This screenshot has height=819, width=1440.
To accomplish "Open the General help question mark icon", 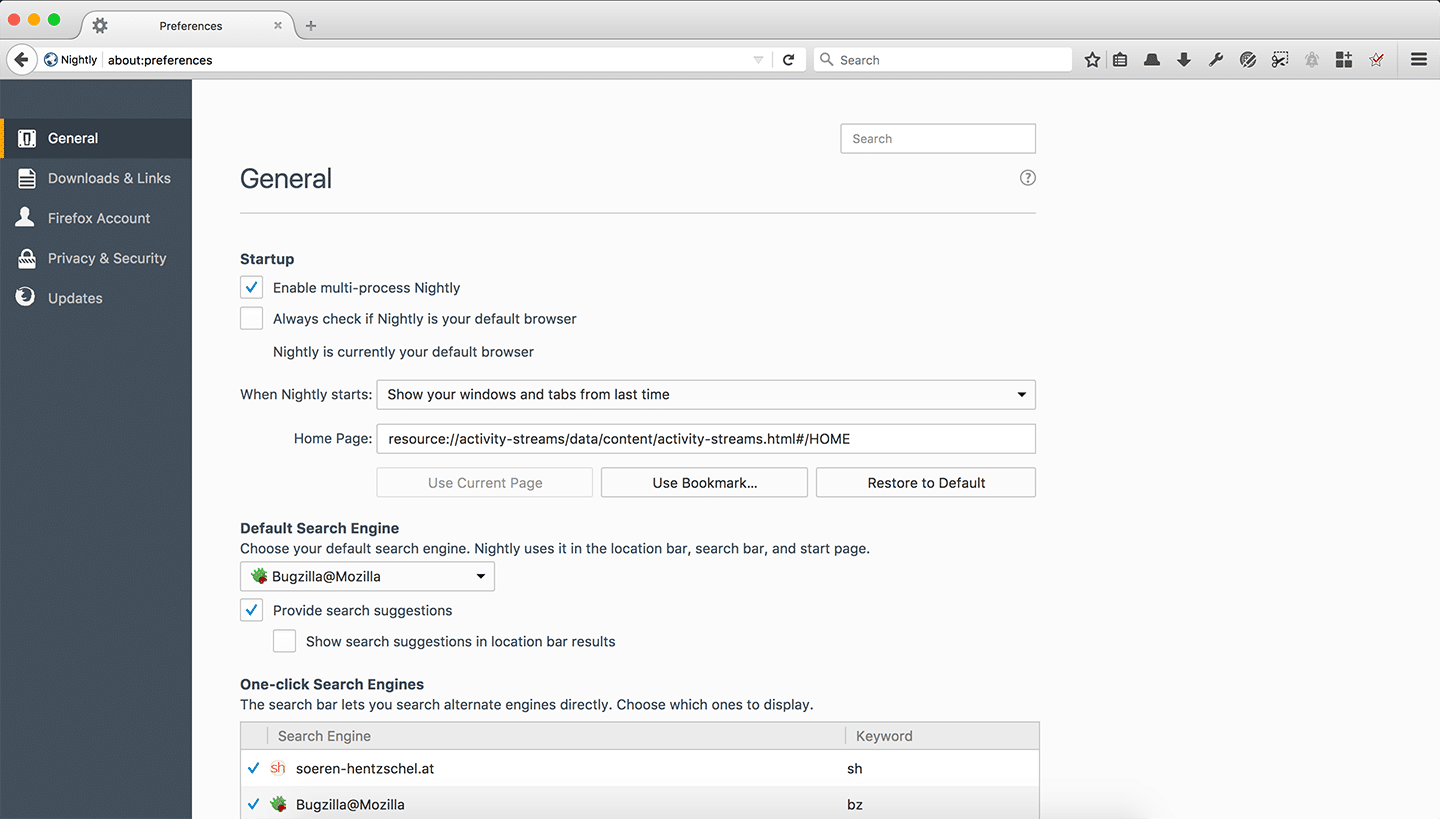I will point(1028,178).
